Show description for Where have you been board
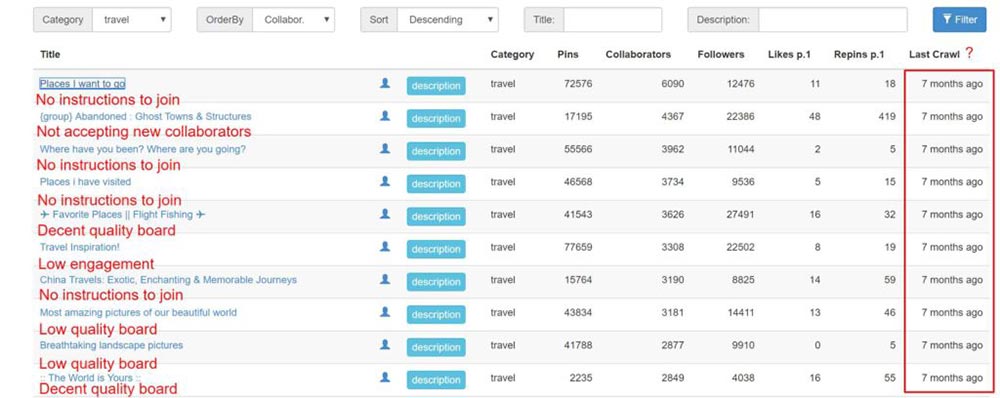The image size is (1000, 398). [436, 151]
